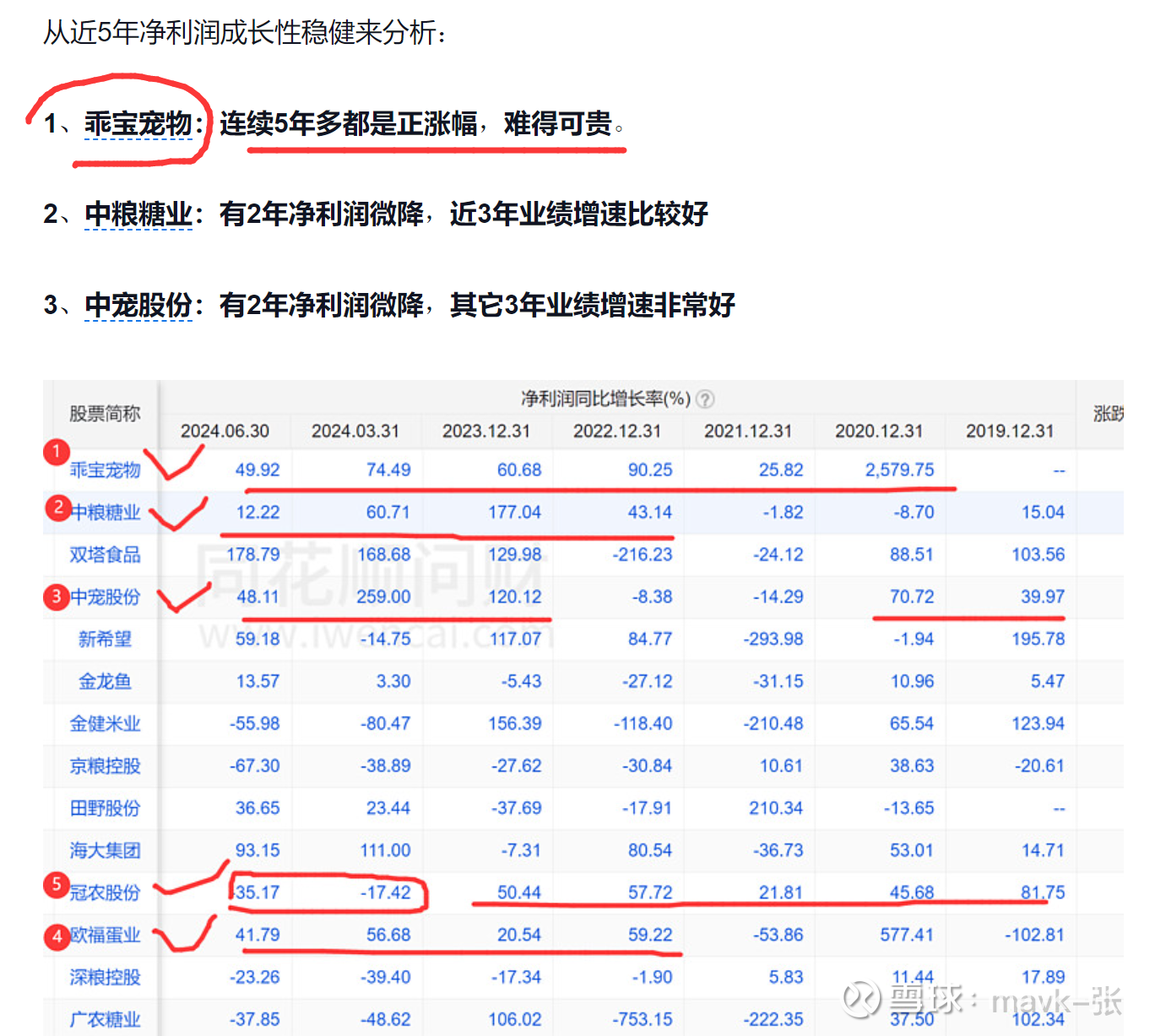Screen dimensions: 1155x1036
Task: Click the text 其它3年业绩增速非常好
Action: [x=593, y=304]
